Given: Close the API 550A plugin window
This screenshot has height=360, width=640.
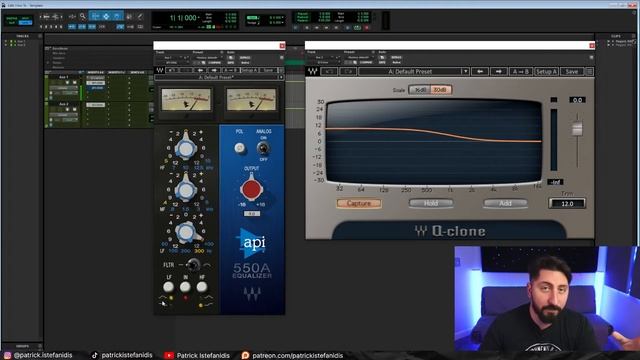Looking at the screenshot, I should 282,46.
